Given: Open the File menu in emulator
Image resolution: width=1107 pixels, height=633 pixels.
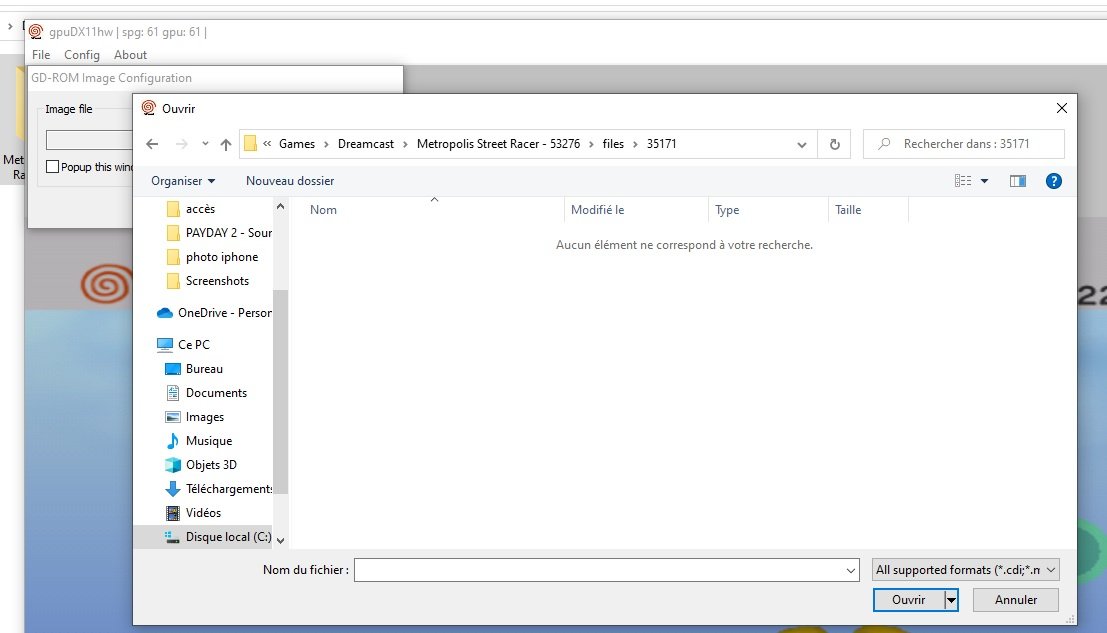Looking at the screenshot, I should (41, 54).
